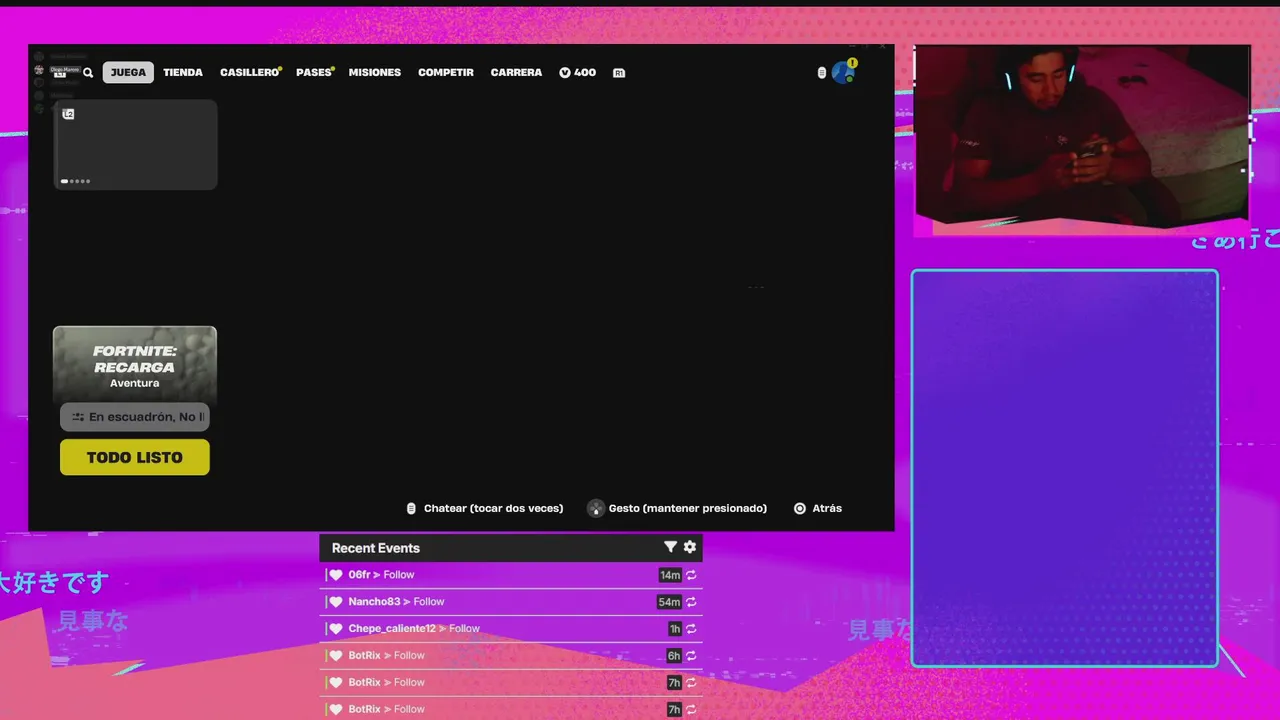Click Gesto (mantener presionado)
The width and height of the screenshot is (1280, 720).
click(688, 508)
